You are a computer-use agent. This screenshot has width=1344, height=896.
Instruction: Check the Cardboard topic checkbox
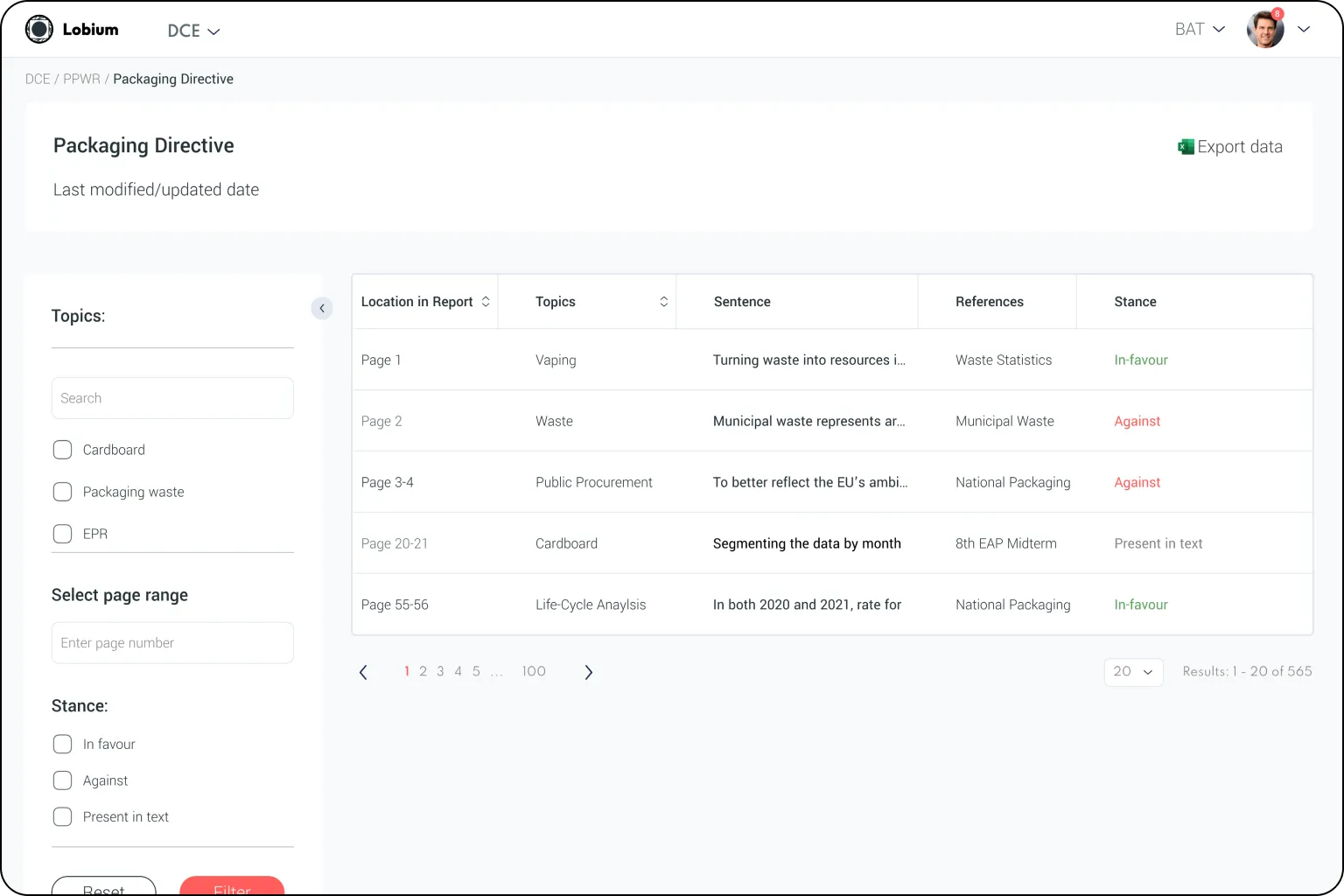pos(63,450)
